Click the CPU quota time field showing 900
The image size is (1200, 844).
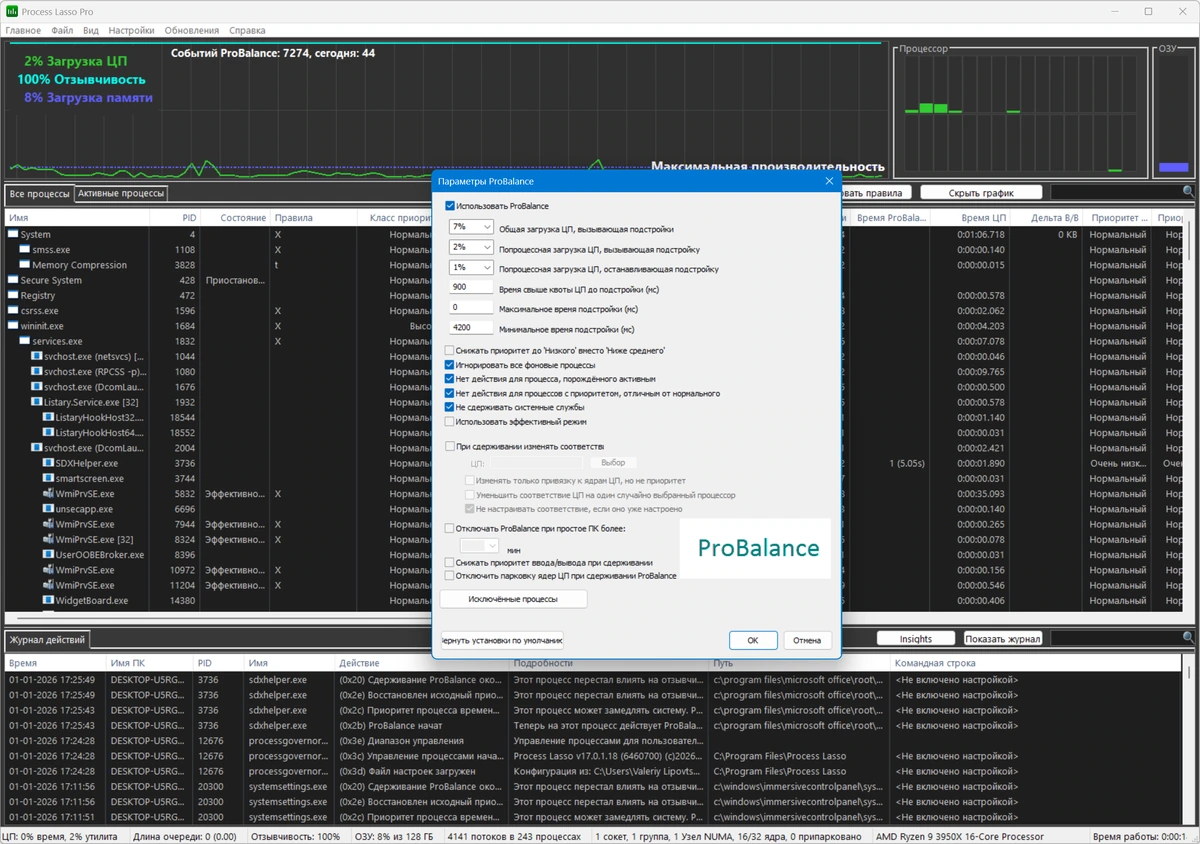click(x=471, y=288)
